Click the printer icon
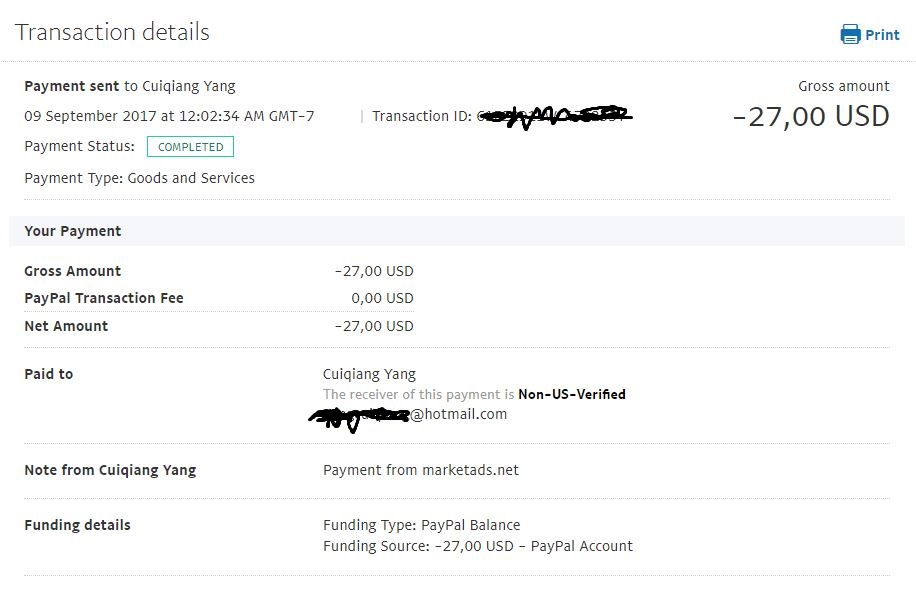The width and height of the screenshot is (916, 589). click(850, 35)
